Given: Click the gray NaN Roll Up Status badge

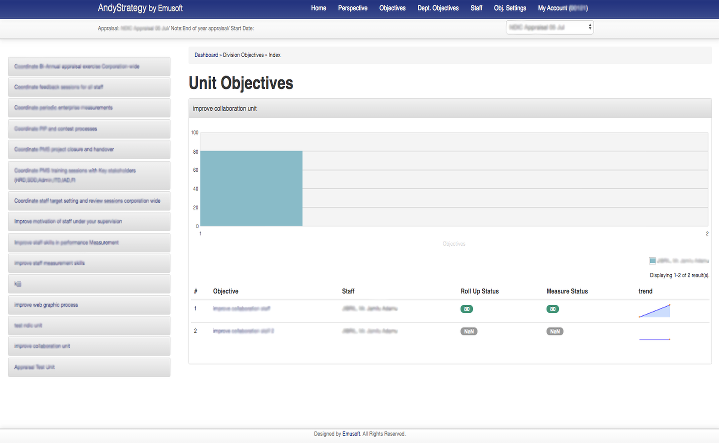Looking at the screenshot, I should pyautogui.click(x=469, y=331).
